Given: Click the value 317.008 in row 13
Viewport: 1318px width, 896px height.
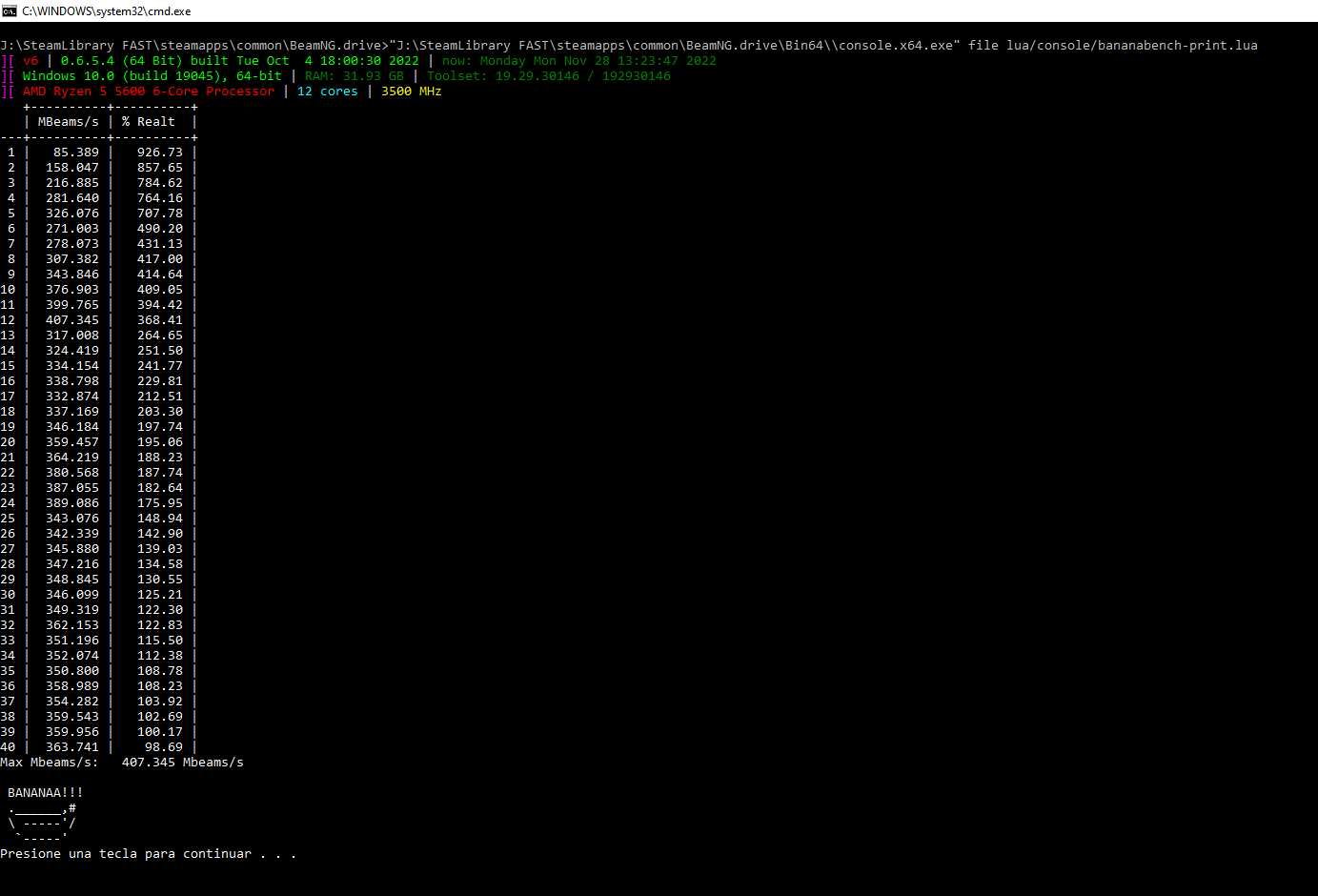Looking at the screenshot, I should pyautogui.click(x=72, y=336).
